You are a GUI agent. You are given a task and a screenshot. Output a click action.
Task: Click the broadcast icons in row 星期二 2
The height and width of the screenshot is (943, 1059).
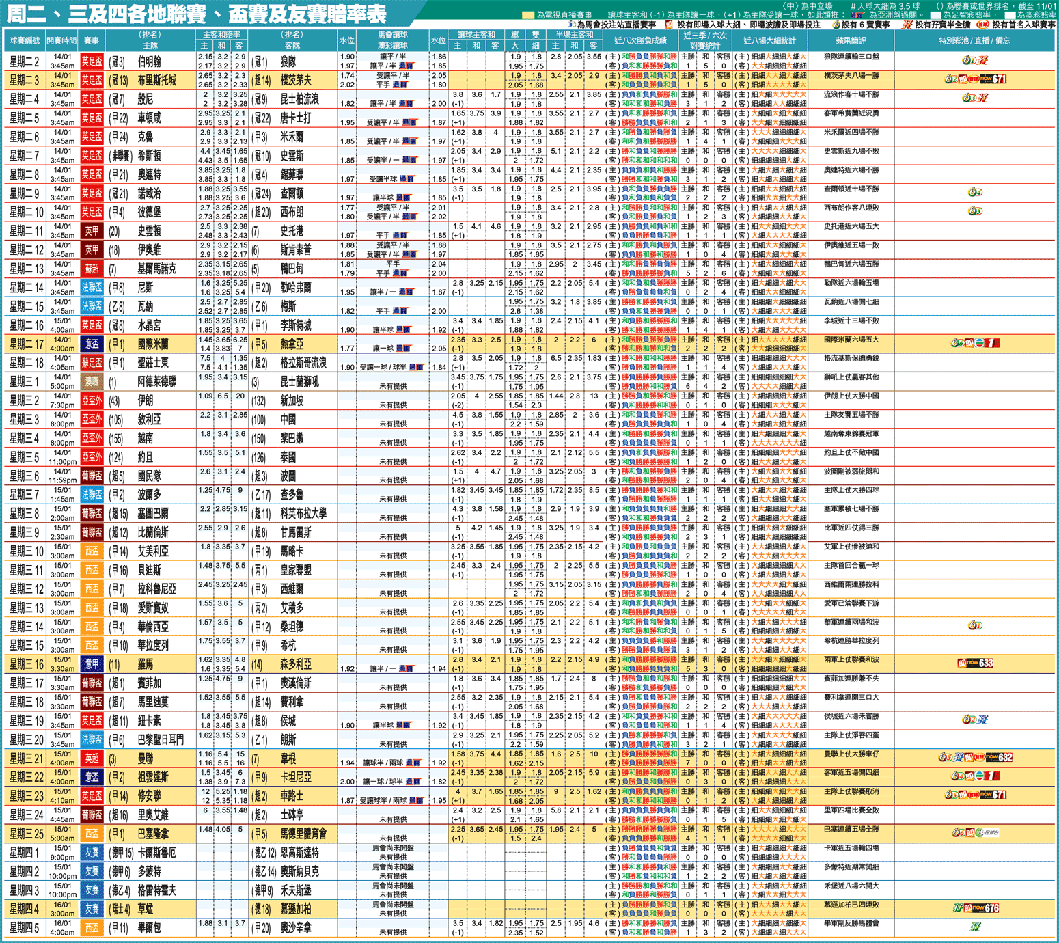975,60
